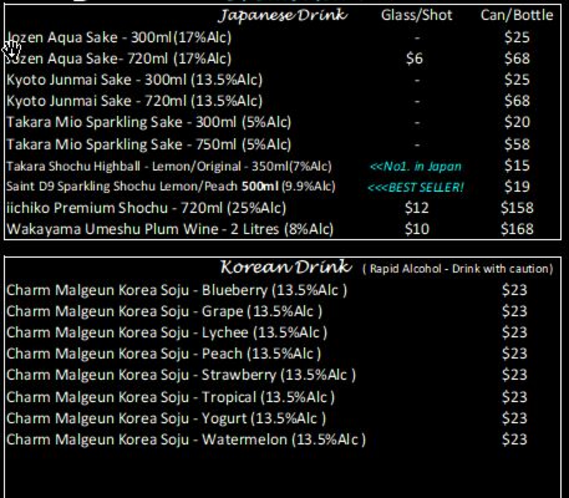Image resolution: width=569 pixels, height=498 pixels.
Task: Select Kyoto Junmai Sake 300ml item
Action: [134, 80]
